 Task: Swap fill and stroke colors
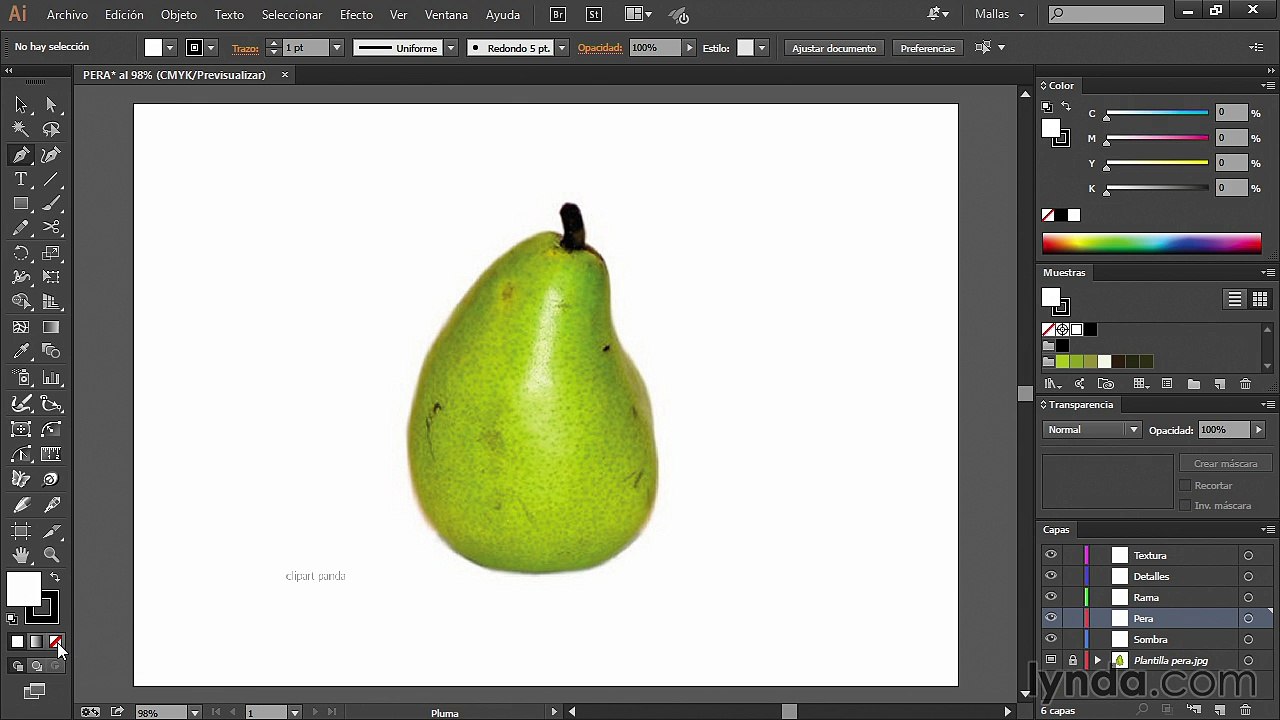coord(55,577)
